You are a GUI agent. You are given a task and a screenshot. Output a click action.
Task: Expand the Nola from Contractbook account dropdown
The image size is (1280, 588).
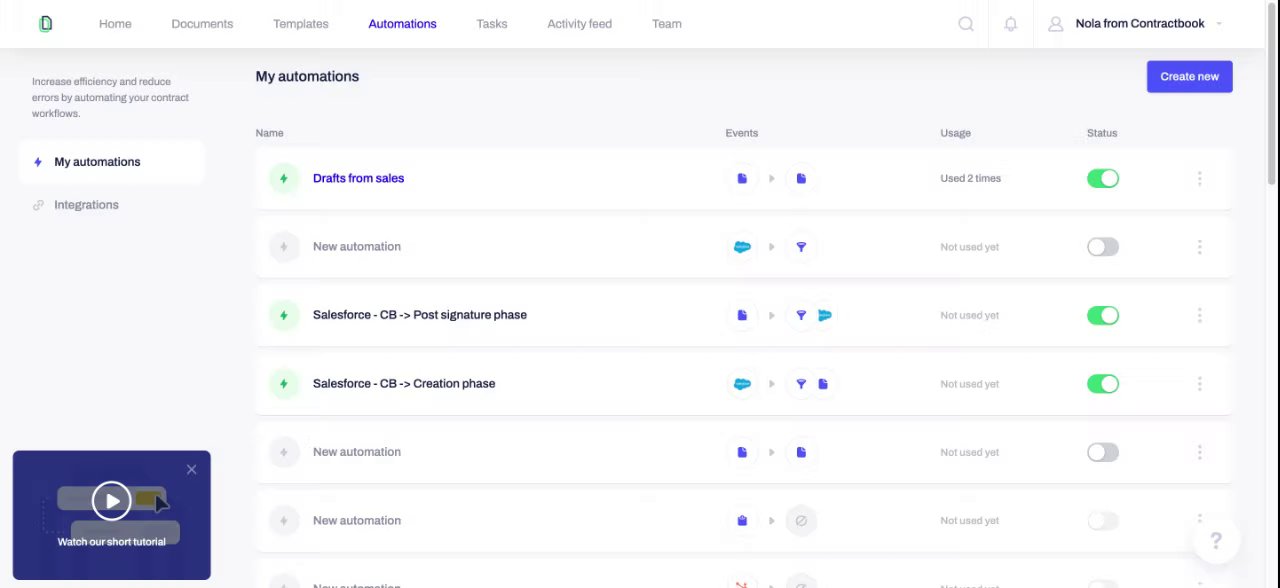pyautogui.click(x=1218, y=24)
